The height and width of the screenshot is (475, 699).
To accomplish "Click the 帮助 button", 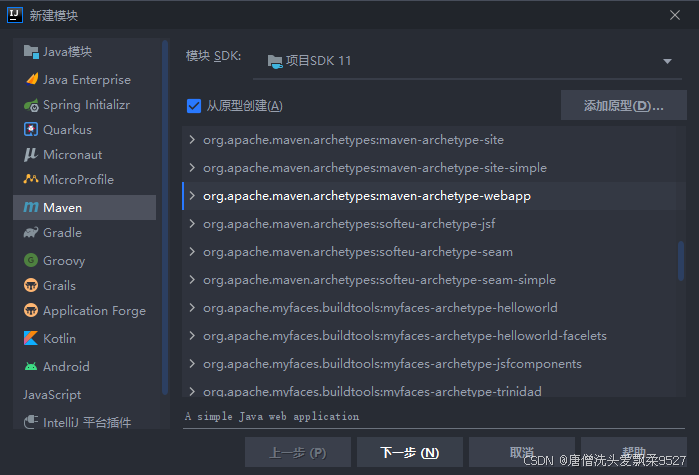I will pyautogui.click(x=633, y=452).
